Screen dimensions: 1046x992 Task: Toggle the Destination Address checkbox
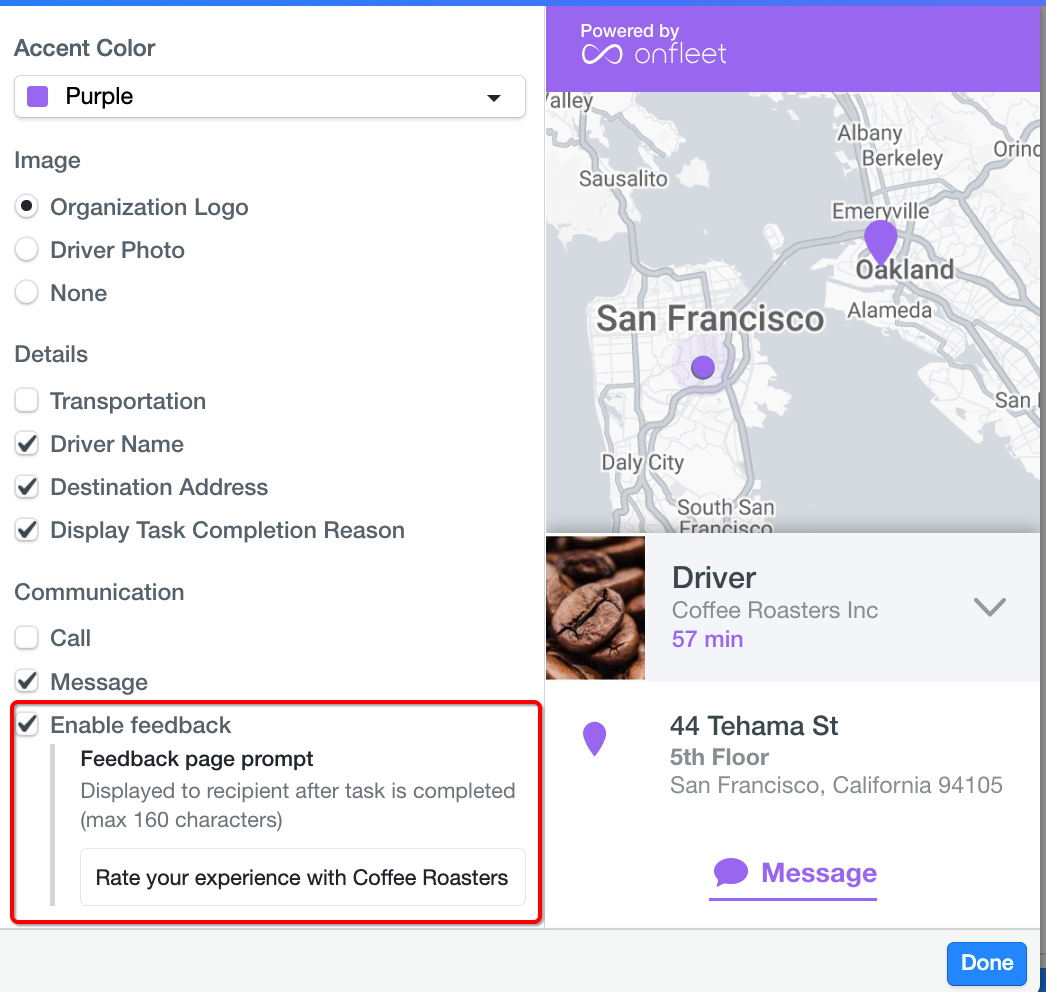pos(27,487)
